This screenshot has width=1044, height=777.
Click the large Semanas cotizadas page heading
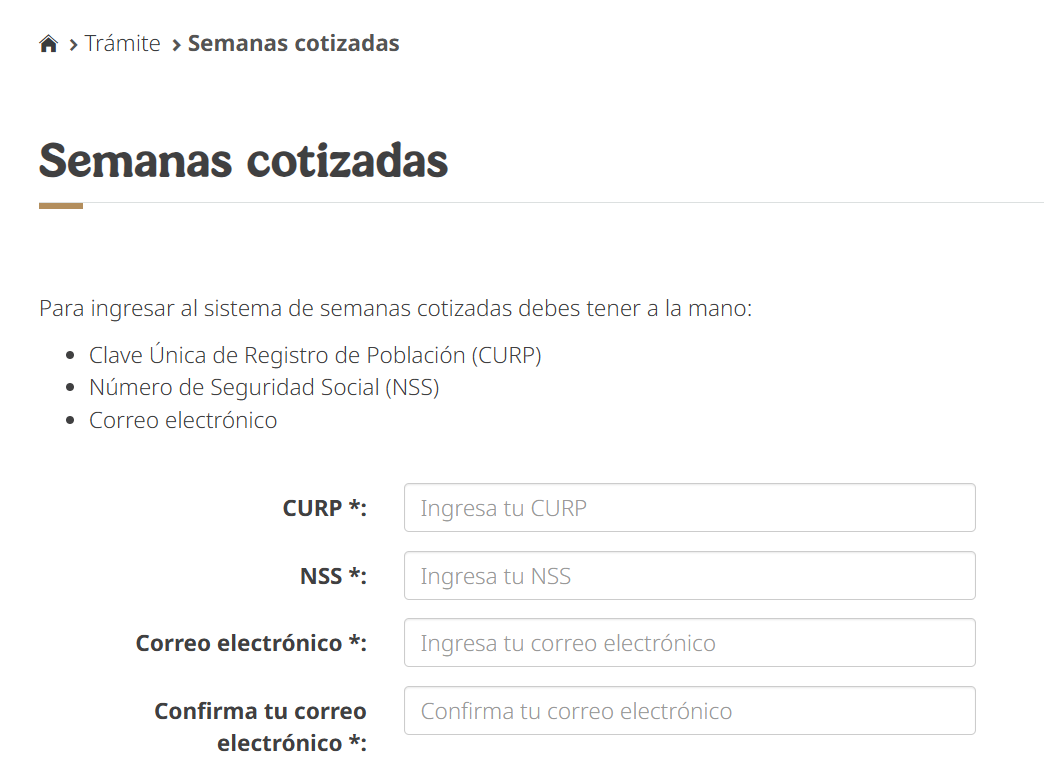pos(243,160)
